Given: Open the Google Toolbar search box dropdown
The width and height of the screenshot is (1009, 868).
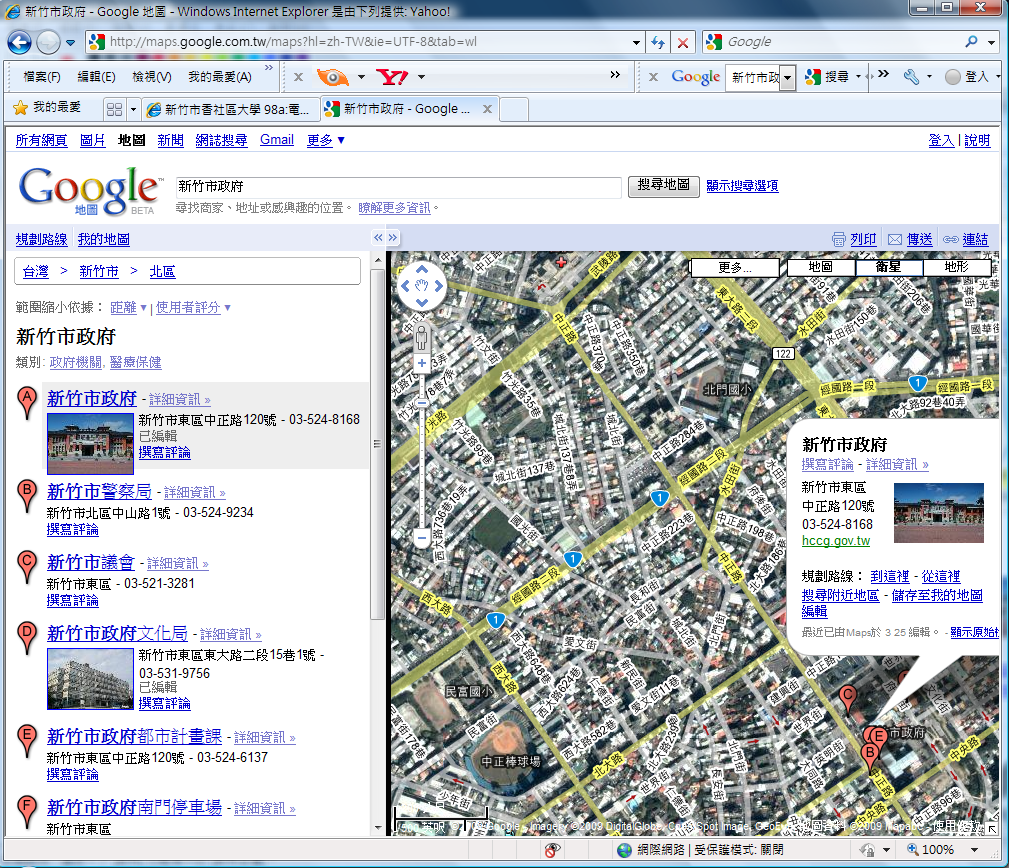Looking at the screenshot, I should pos(788,78).
